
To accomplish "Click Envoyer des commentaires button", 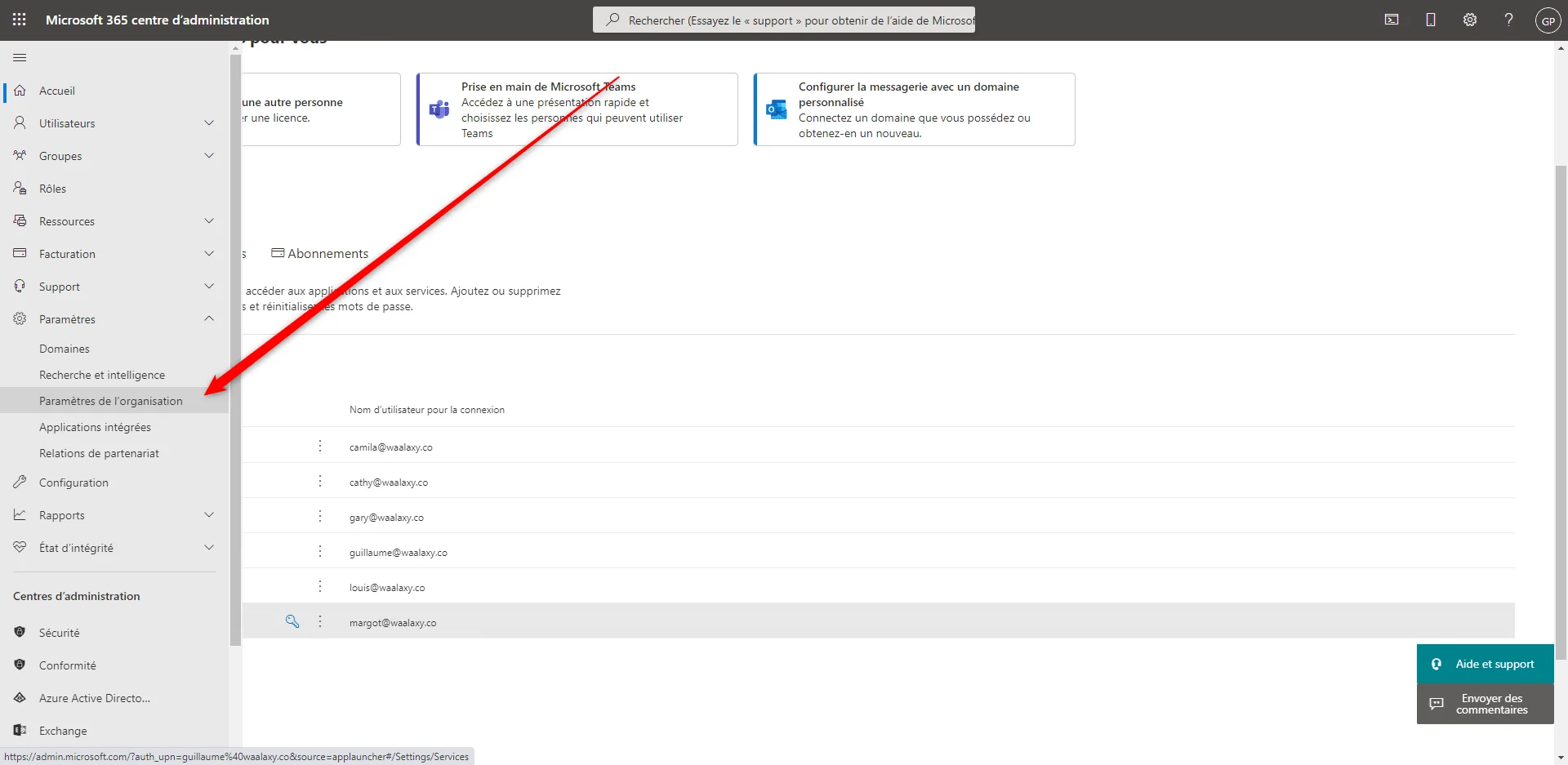I will (x=1486, y=704).
